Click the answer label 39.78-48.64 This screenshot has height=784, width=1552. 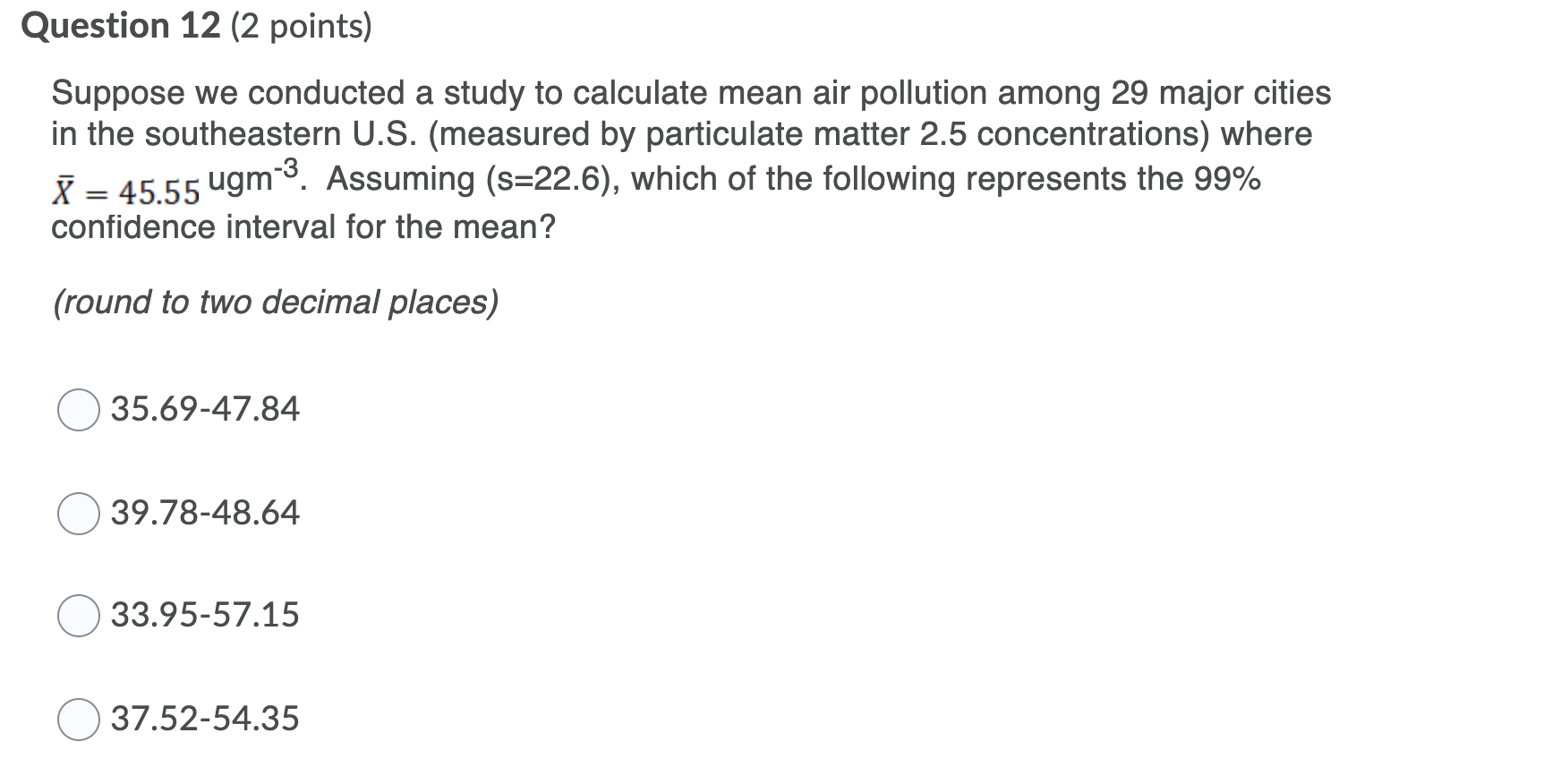coord(204,513)
